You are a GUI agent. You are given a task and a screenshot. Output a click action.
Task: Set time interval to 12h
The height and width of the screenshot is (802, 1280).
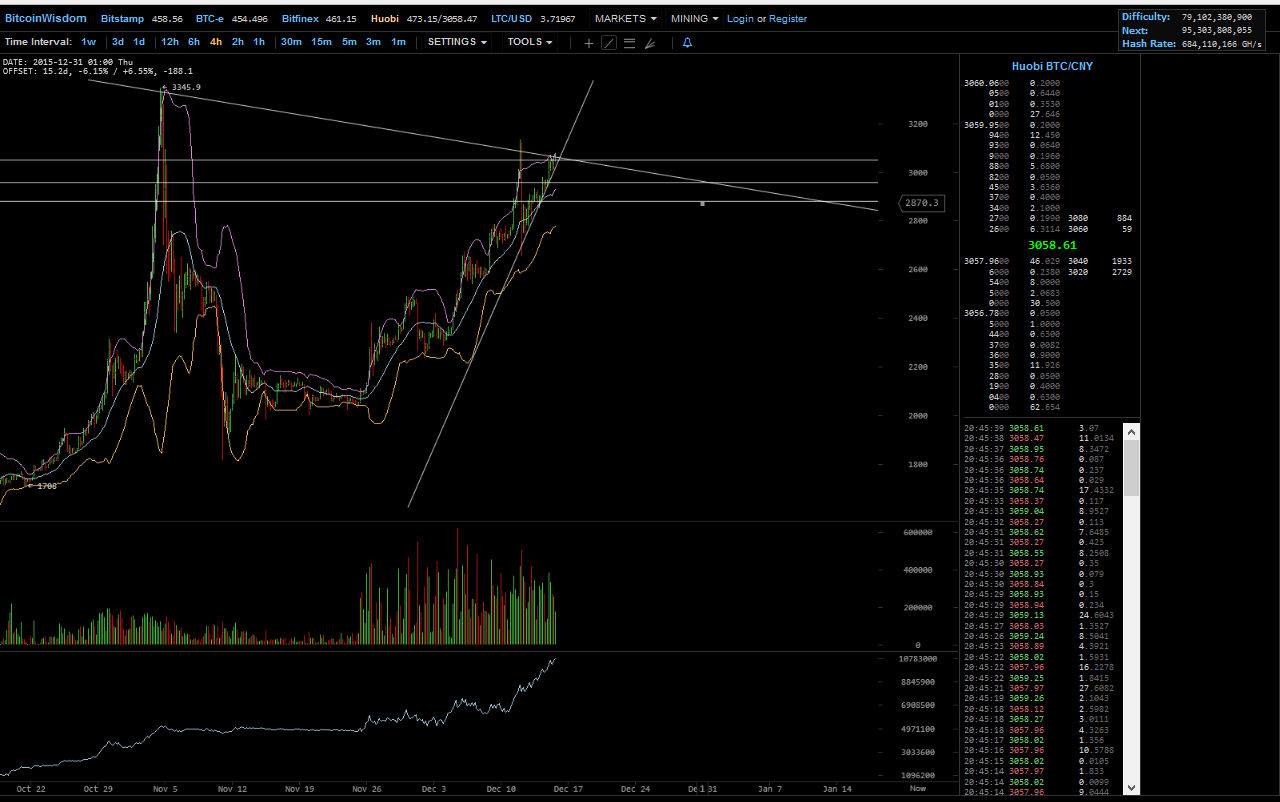170,42
